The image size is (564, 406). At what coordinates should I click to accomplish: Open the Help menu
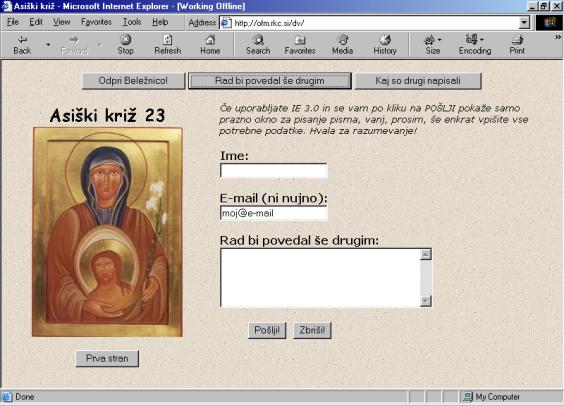[x=160, y=22]
